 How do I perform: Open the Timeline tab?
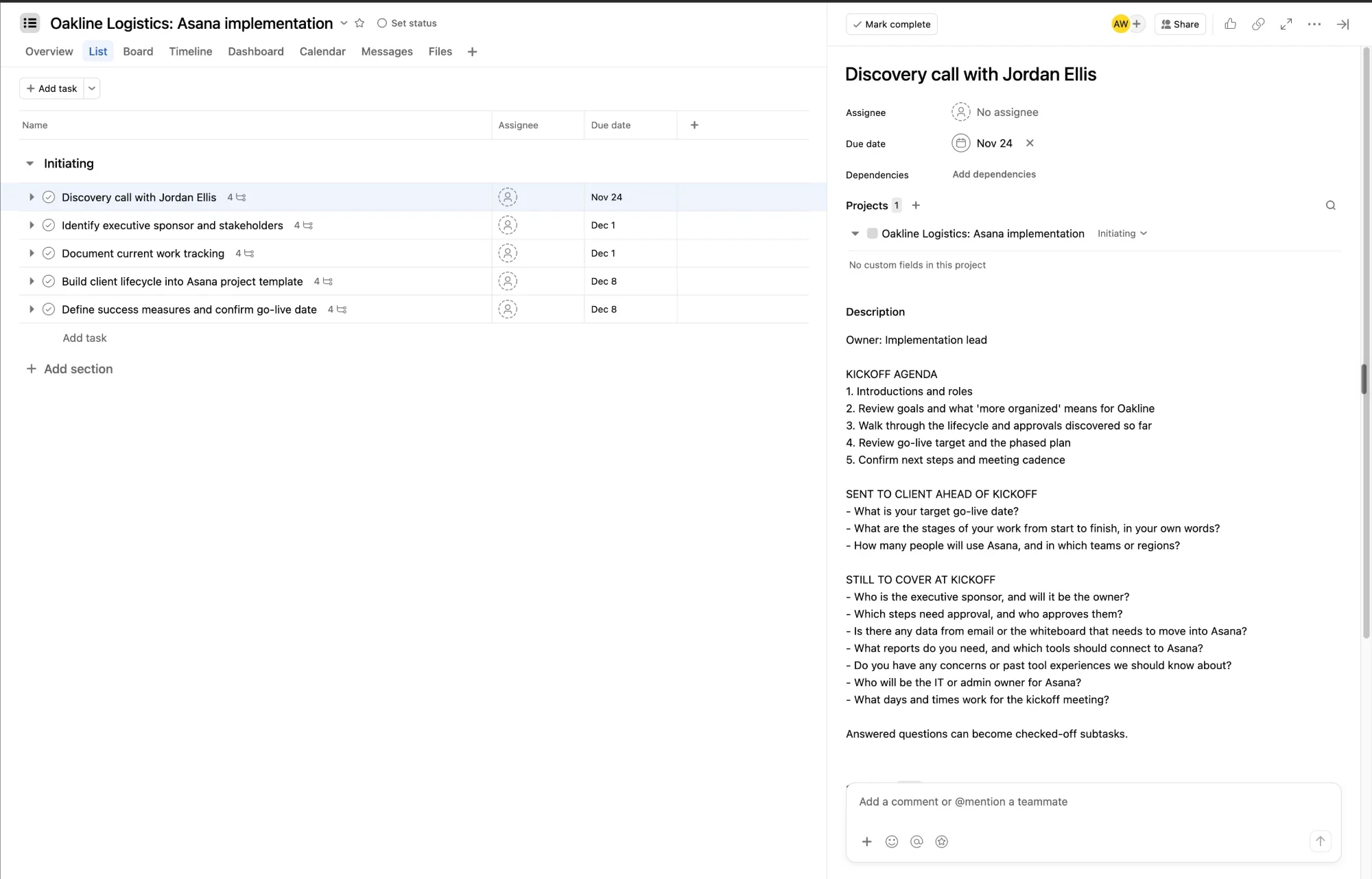pos(191,51)
